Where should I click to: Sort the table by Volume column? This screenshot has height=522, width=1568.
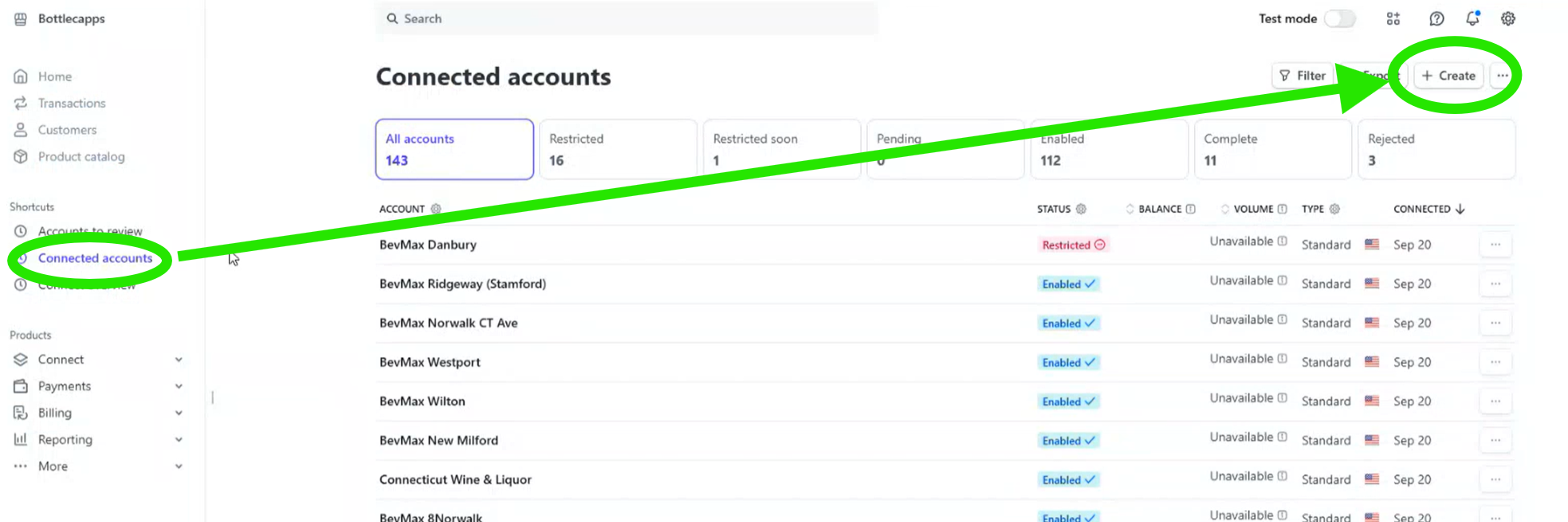tap(1225, 209)
